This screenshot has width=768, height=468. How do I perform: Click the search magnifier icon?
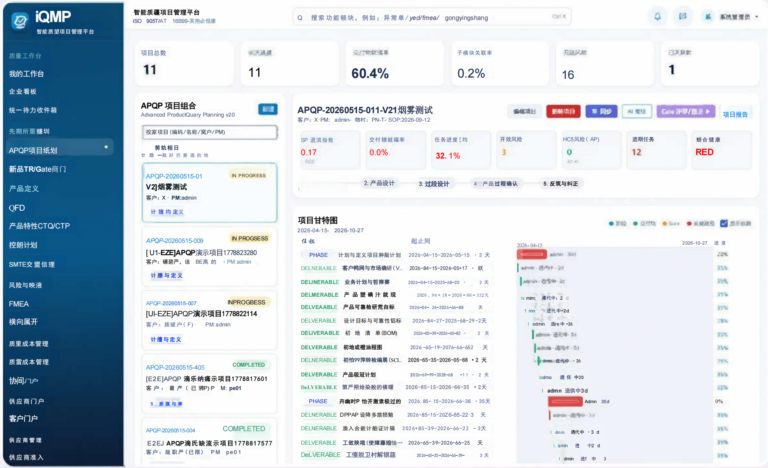[300, 18]
